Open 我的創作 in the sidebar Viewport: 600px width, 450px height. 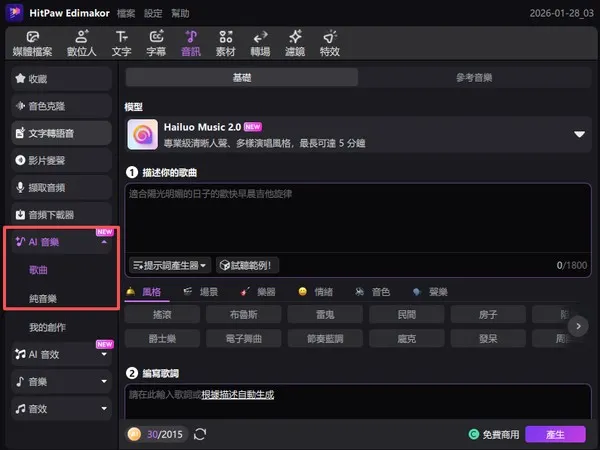coord(47,327)
